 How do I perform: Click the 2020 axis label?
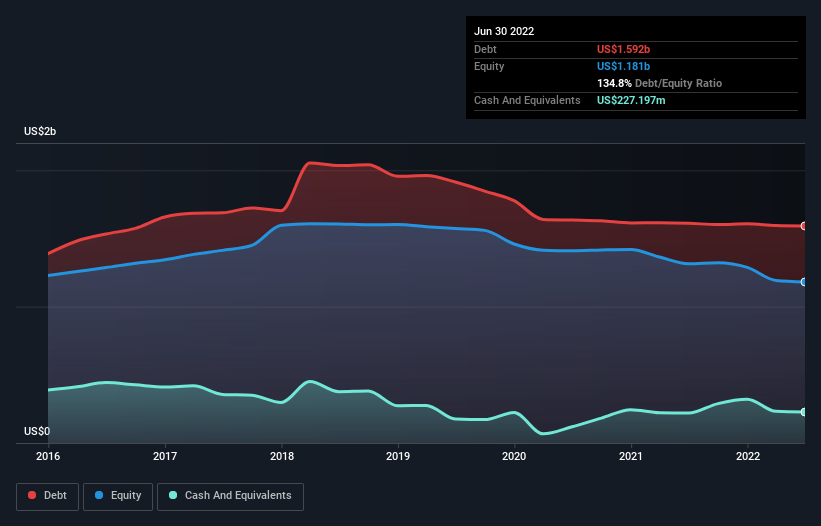(514, 456)
